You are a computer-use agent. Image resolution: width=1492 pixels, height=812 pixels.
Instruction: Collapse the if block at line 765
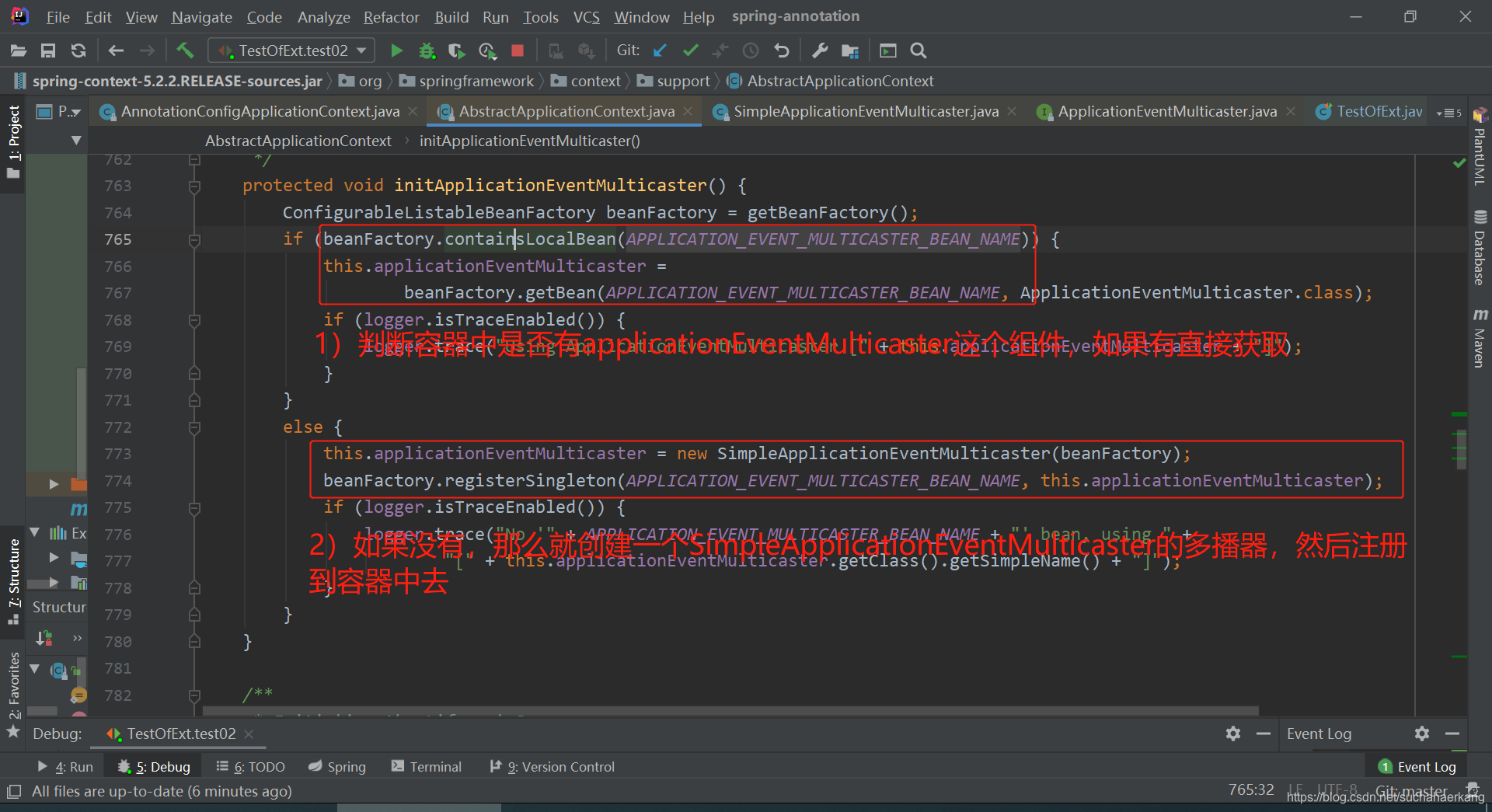(x=194, y=240)
